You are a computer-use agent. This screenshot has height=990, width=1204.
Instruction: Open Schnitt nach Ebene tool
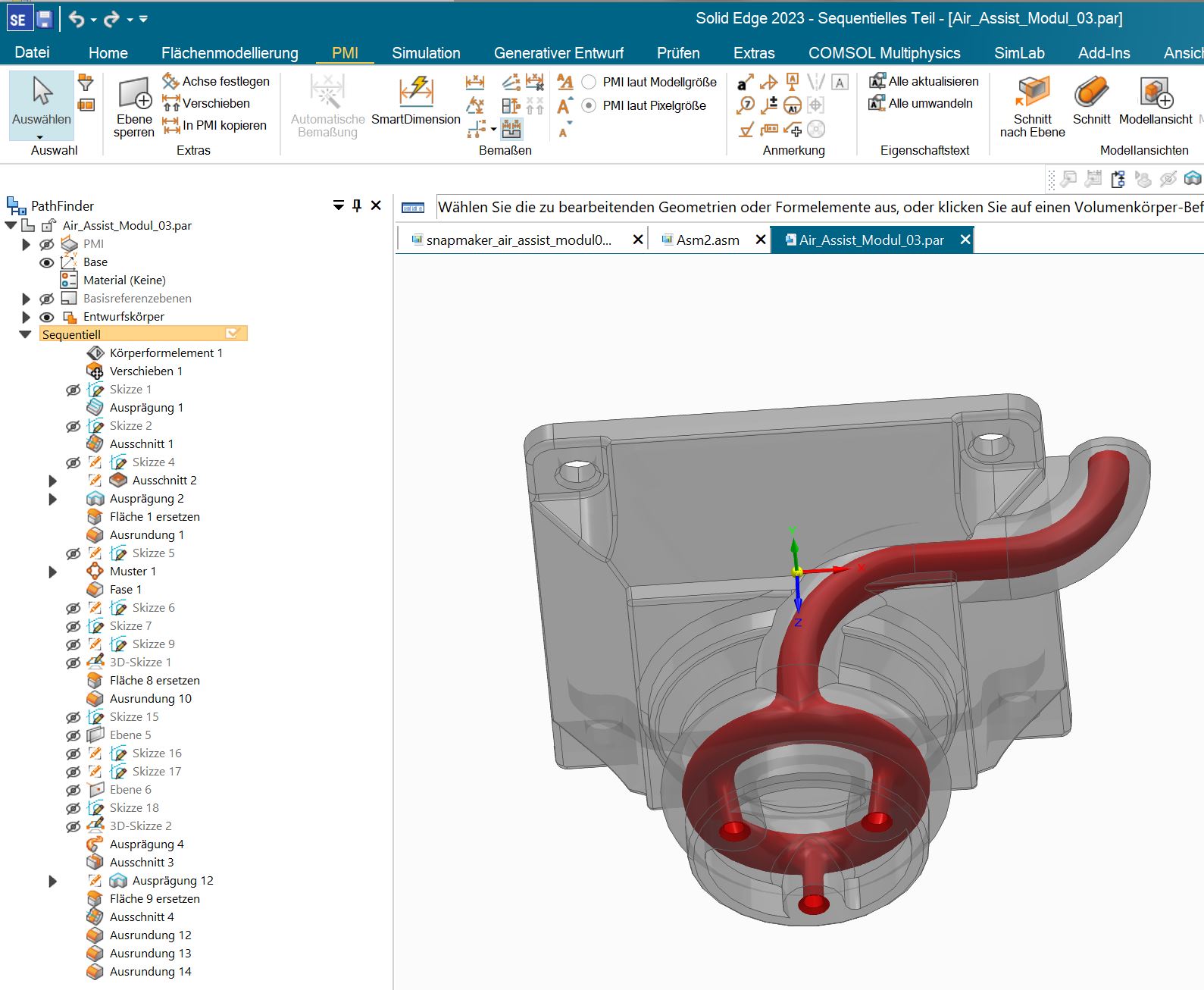coord(1032,93)
